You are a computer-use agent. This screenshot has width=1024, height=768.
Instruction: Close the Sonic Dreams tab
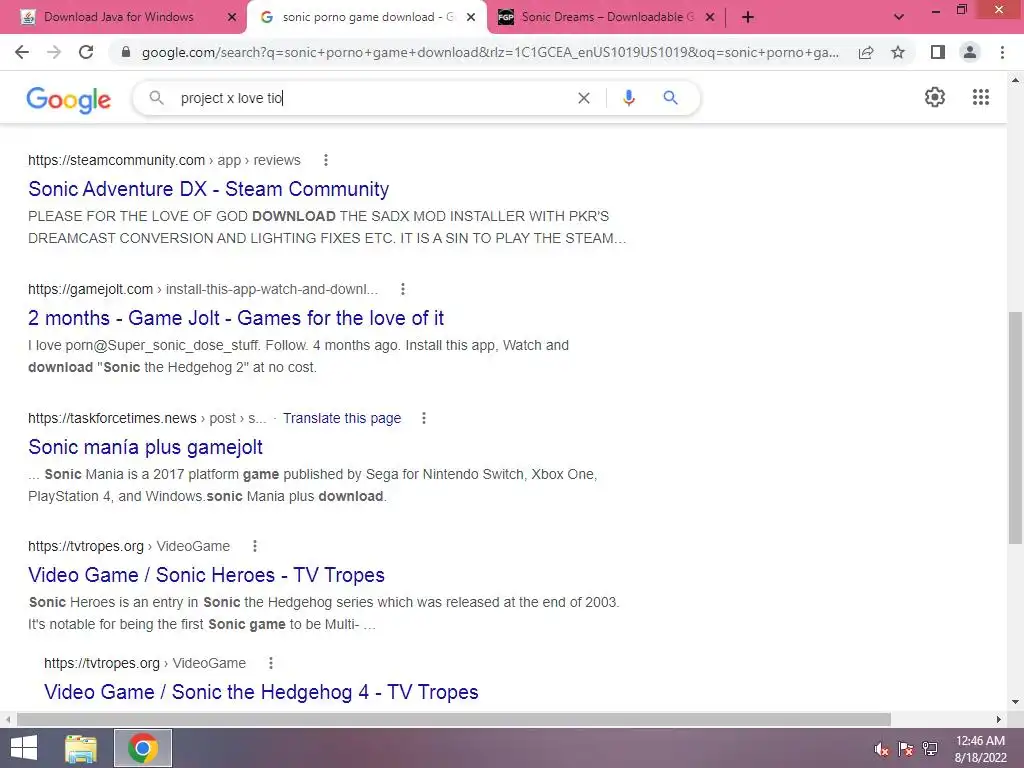click(710, 17)
